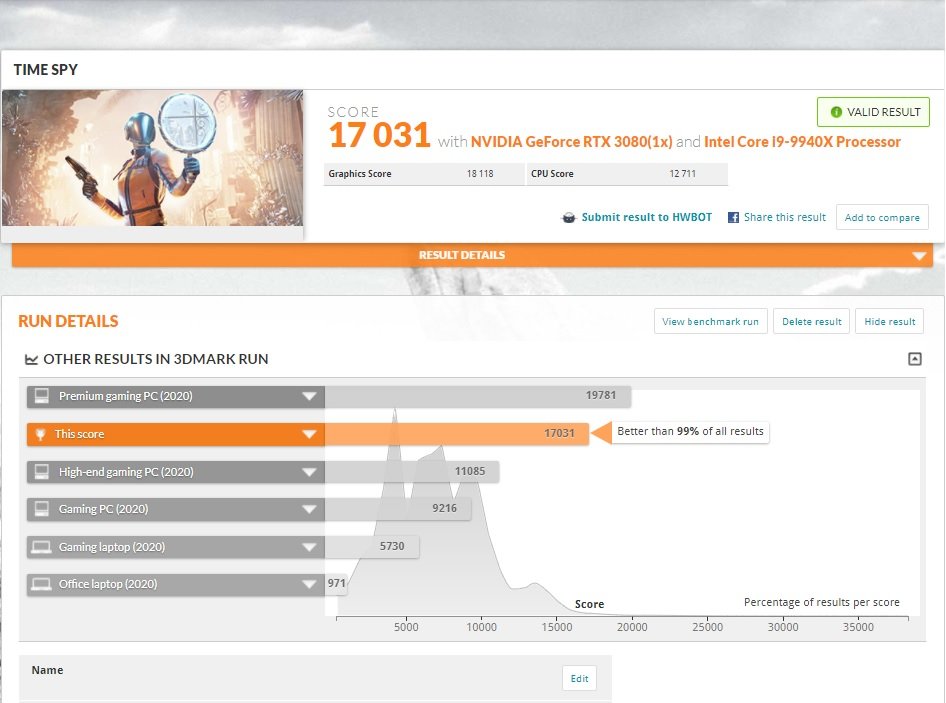Image resolution: width=946 pixels, height=703 pixels.
Task: Expand the Gaming PC (2020) dropdown arrow
Action: (309, 509)
